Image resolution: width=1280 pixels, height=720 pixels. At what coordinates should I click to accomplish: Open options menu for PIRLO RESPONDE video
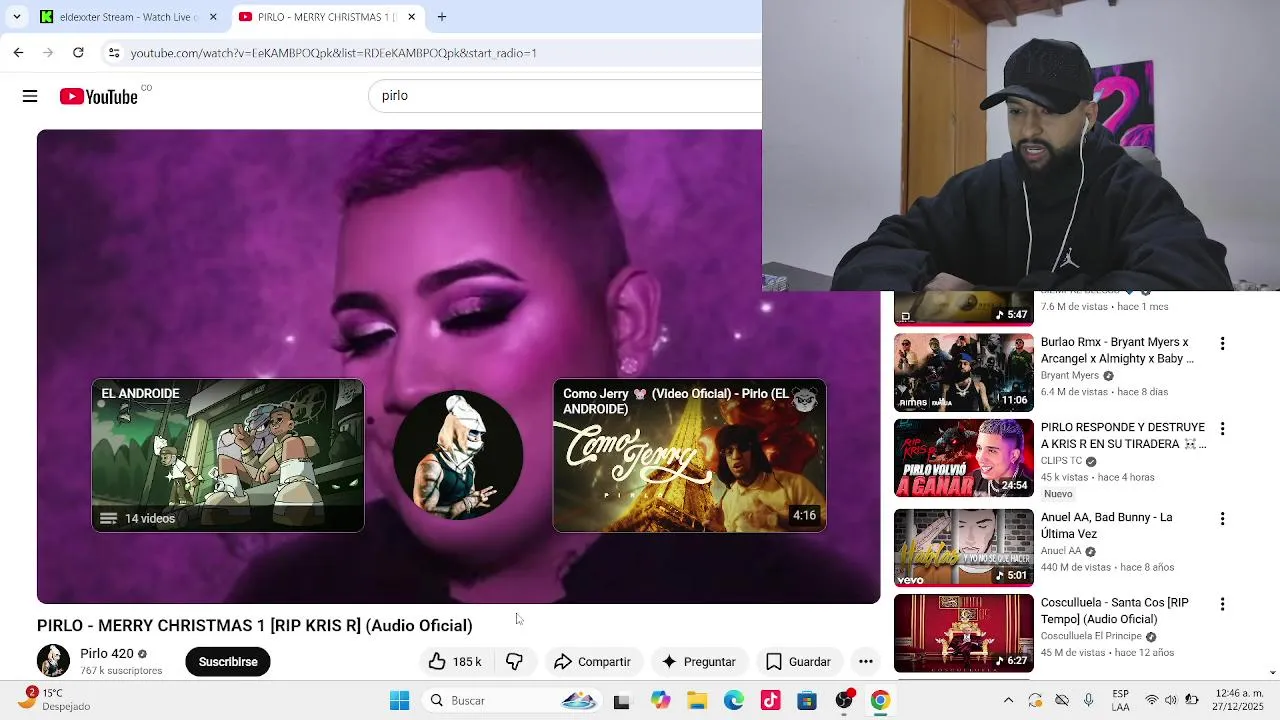(1222, 429)
